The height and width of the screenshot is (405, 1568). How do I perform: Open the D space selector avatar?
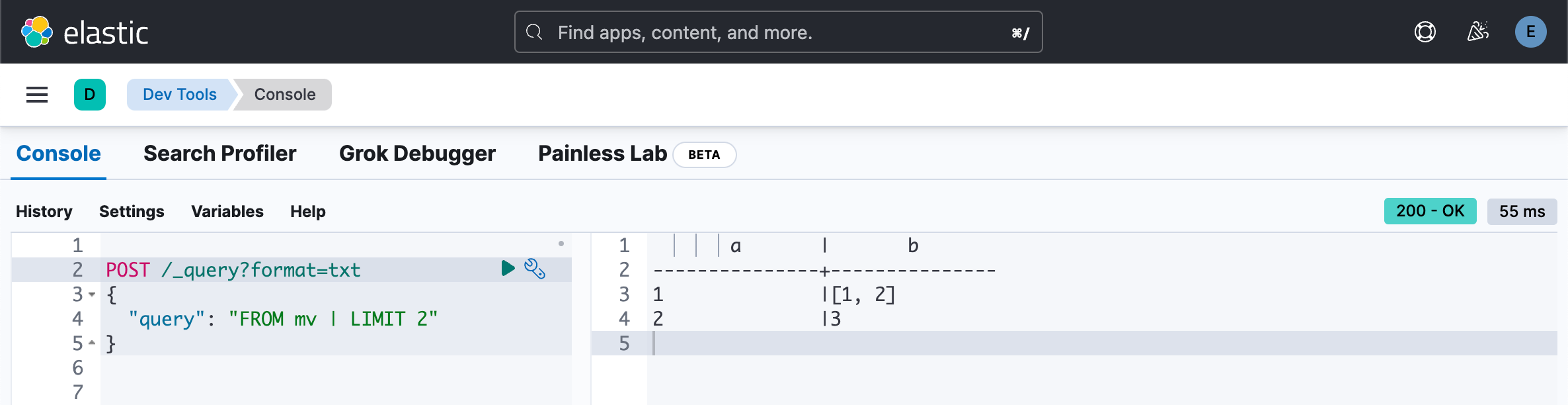(x=90, y=95)
